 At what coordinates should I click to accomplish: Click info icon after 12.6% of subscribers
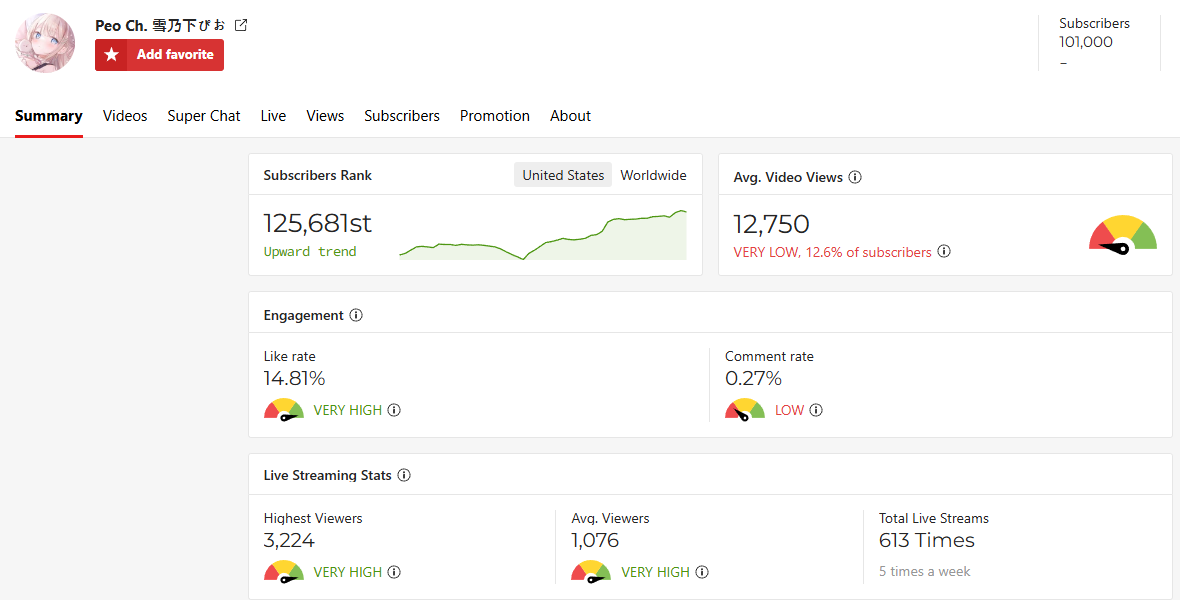(944, 252)
